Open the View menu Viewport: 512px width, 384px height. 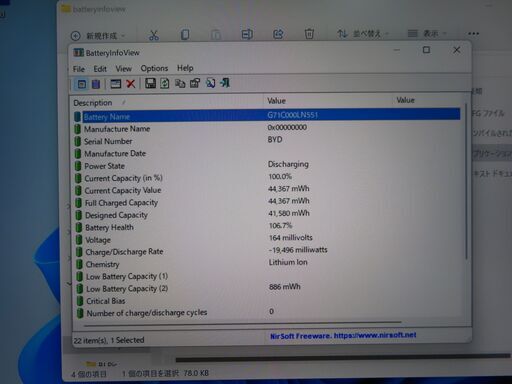coord(123,69)
